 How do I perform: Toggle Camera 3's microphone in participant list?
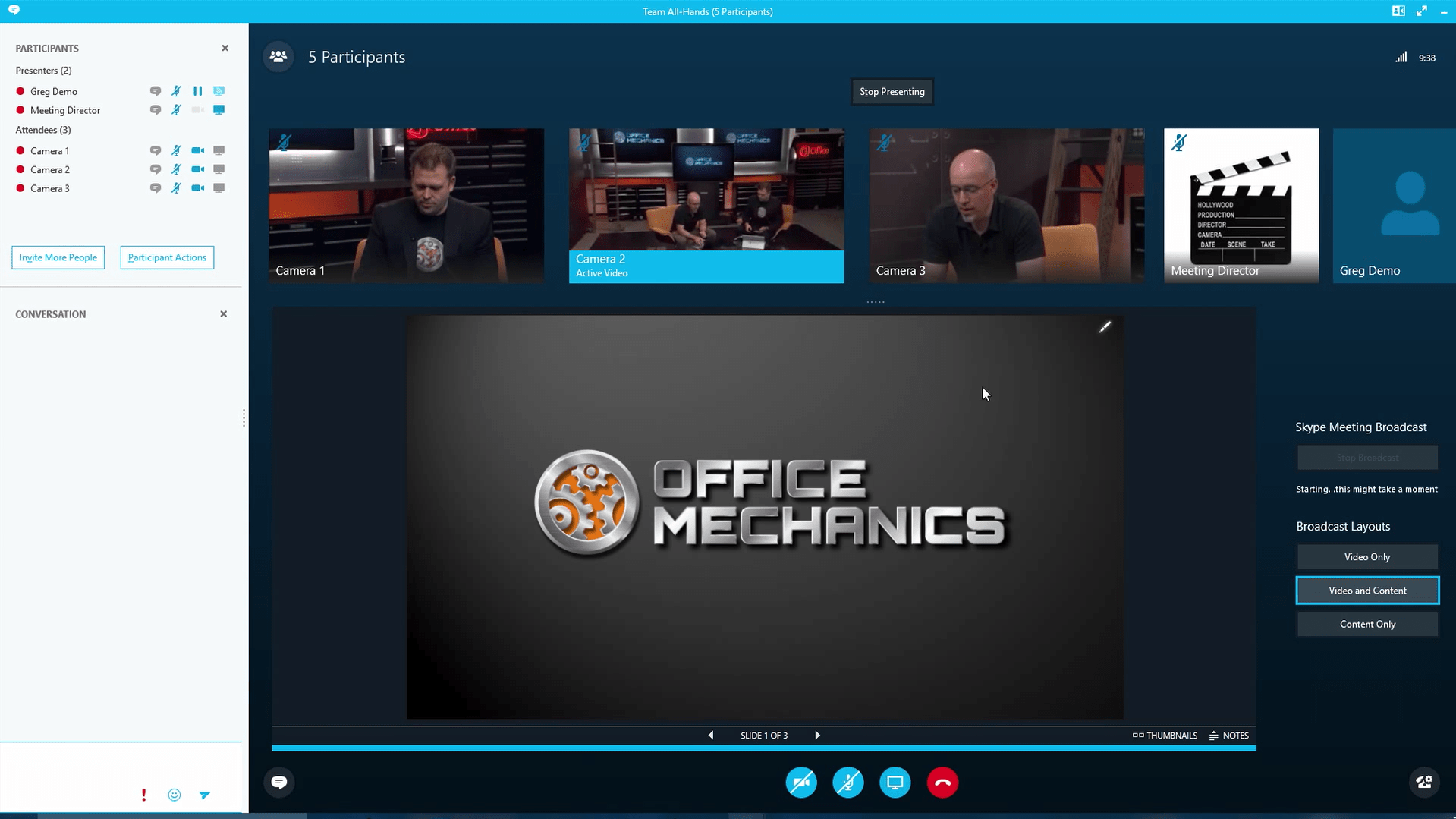(176, 188)
